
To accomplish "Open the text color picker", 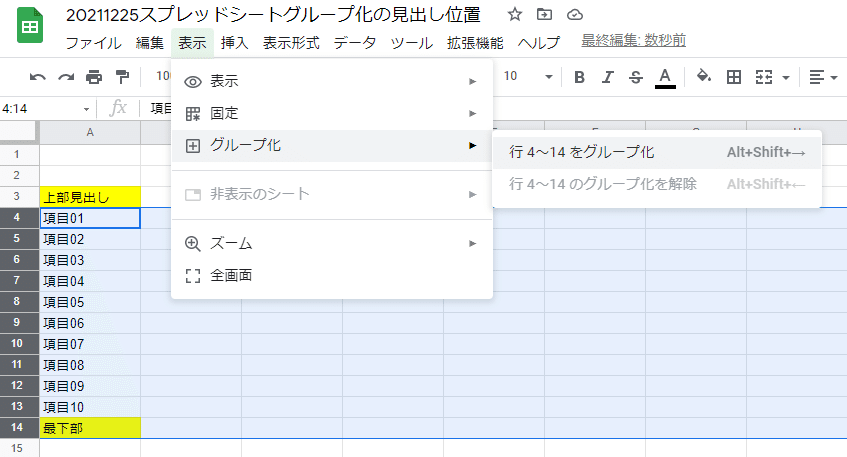I will tap(665, 78).
